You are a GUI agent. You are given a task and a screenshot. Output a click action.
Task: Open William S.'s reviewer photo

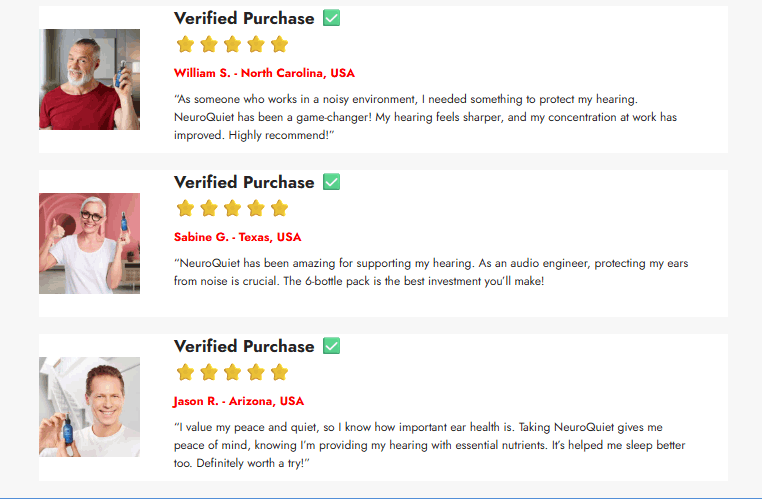tap(89, 79)
